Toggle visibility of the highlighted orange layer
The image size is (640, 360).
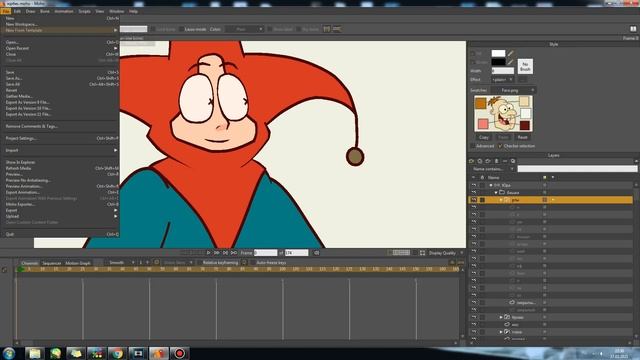pos(473,200)
